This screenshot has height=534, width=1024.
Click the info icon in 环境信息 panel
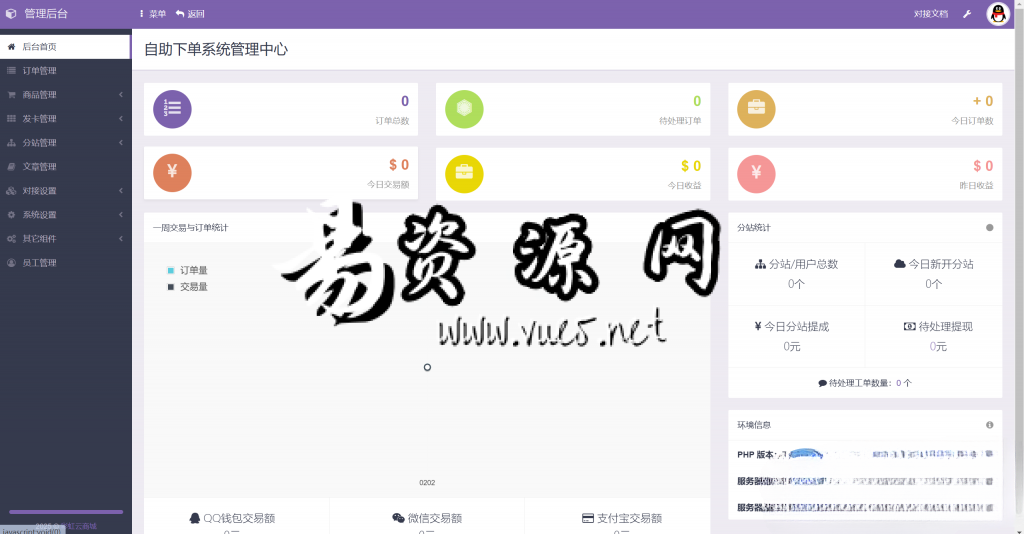coord(990,425)
